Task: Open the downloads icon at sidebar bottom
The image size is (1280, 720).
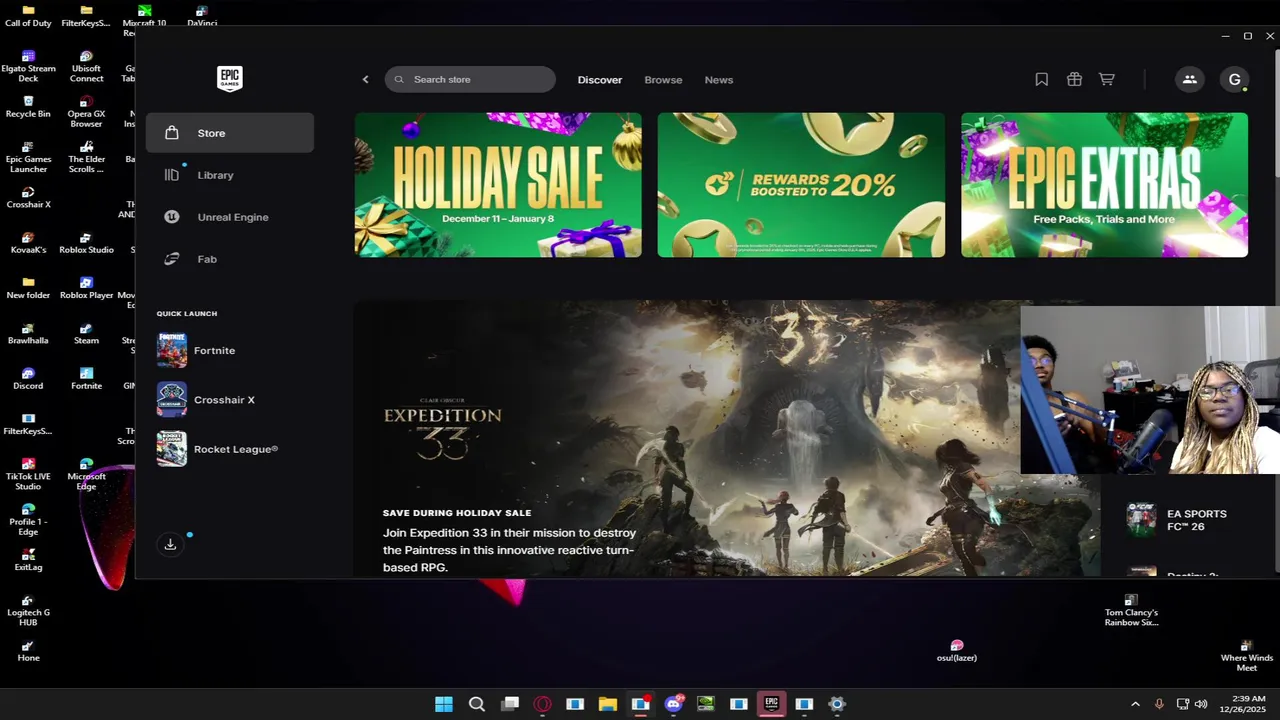Action: click(x=170, y=544)
